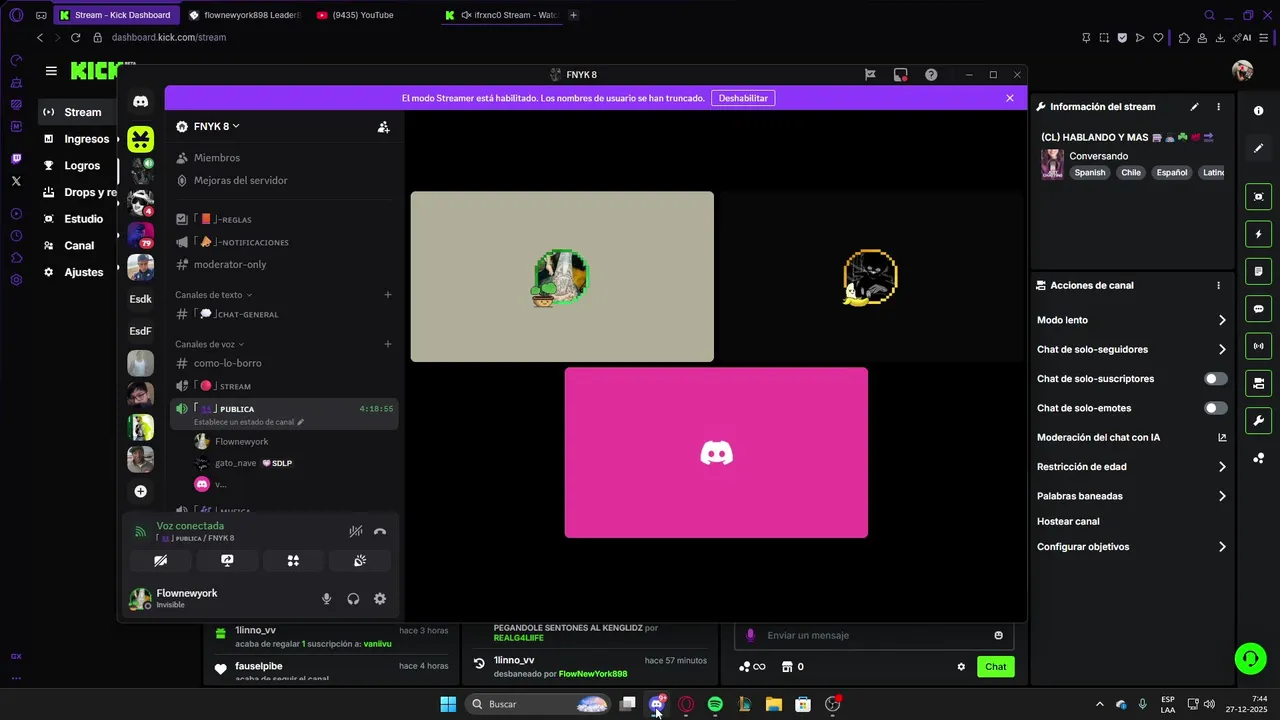Click wrench icon in Kick right rail
The width and height of the screenshot is (1280, 720).
[x=1259, y=421]
